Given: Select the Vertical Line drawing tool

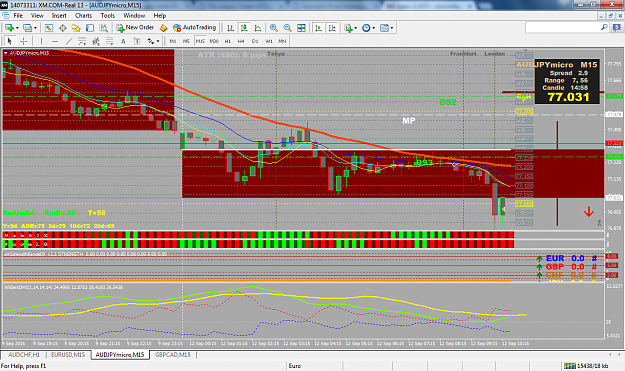Looking at the screenshot, I should 41,41.
